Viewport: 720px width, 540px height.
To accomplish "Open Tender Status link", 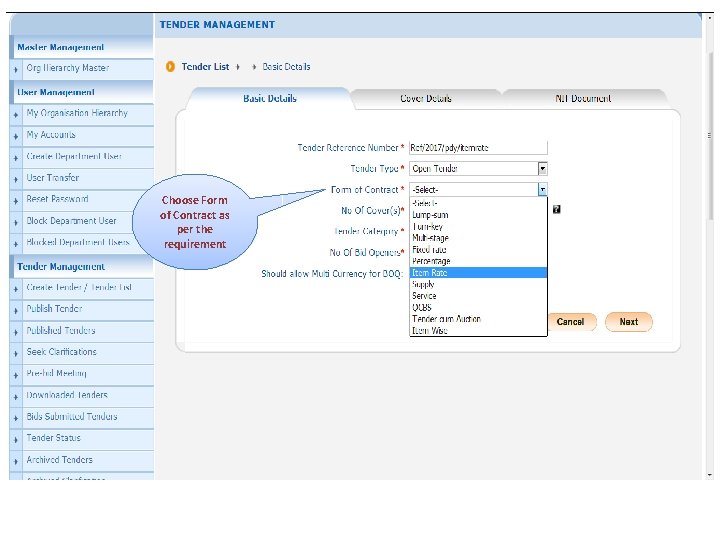I will pos(53,438).
